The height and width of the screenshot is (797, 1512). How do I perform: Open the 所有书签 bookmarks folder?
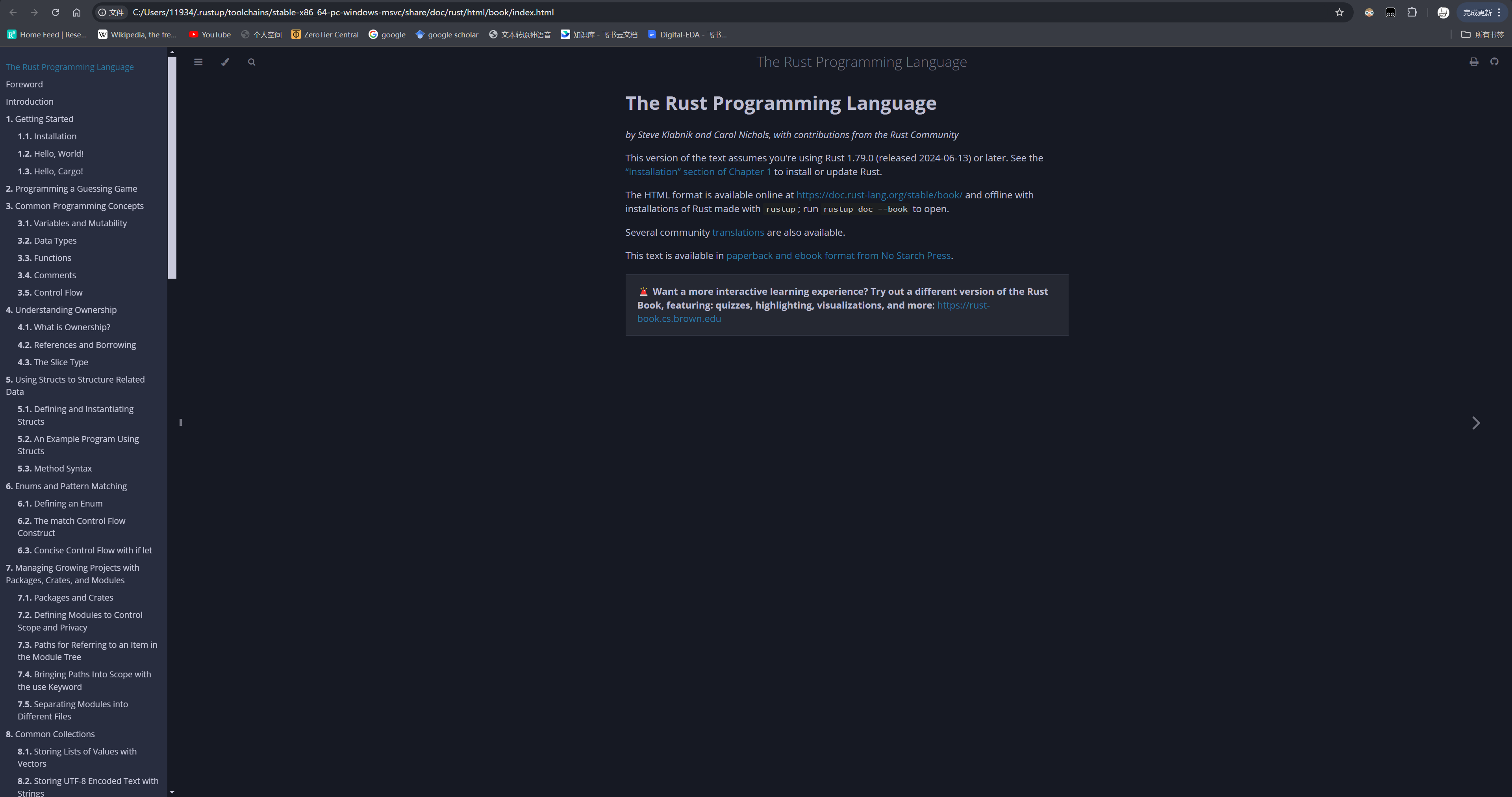1482,35
